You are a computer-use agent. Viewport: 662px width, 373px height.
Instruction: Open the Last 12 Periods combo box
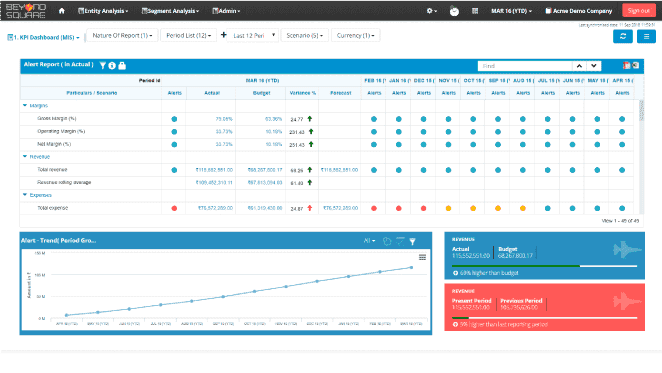point(253,35)
